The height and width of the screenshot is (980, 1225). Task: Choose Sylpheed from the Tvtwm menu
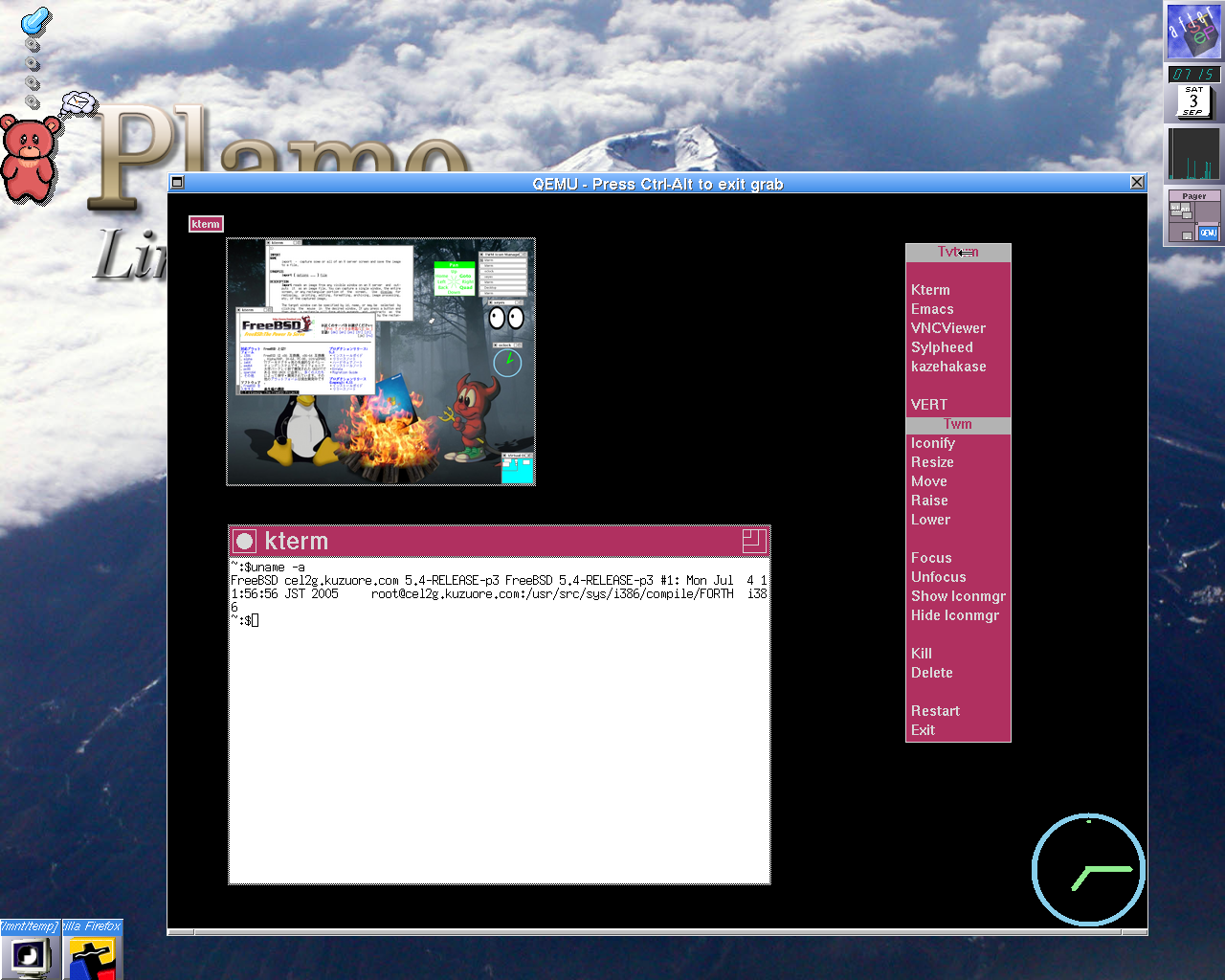click(x=958, y=347)
